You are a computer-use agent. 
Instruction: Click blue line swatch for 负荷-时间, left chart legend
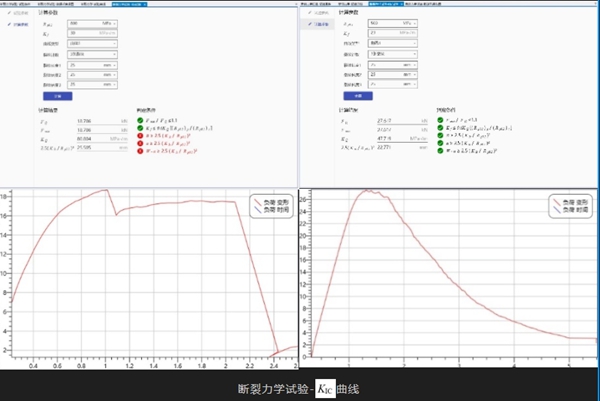tap(258, 210)
